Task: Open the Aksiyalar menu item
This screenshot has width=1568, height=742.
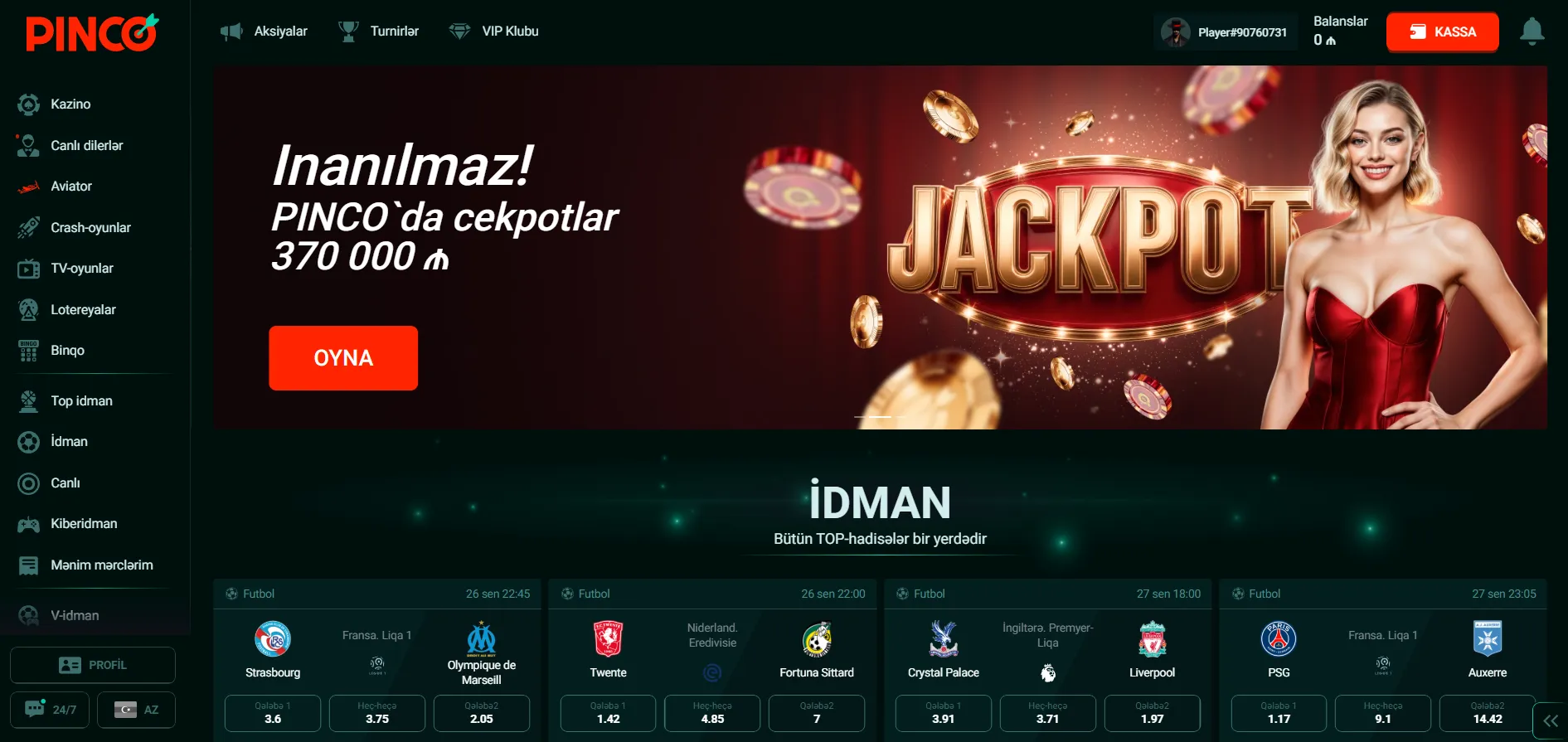Action: click(264, 32)
